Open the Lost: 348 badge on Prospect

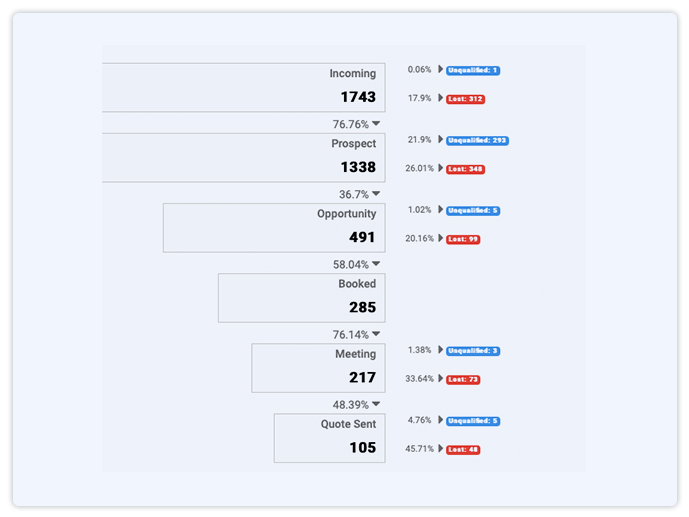click(x=465, y=169)
